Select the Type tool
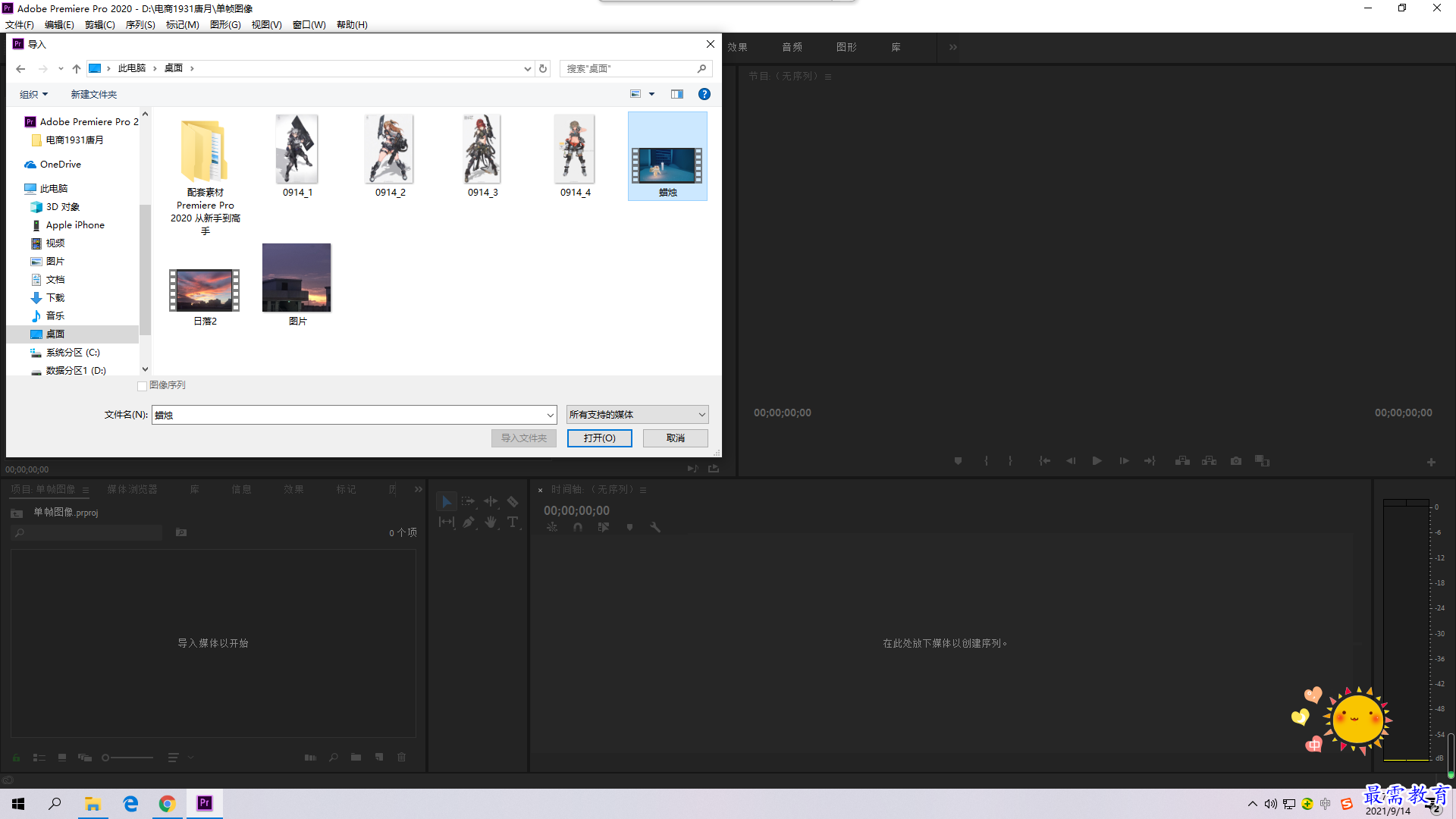The width and height of the screenshot is (1456, 819). tap(513, 522)
